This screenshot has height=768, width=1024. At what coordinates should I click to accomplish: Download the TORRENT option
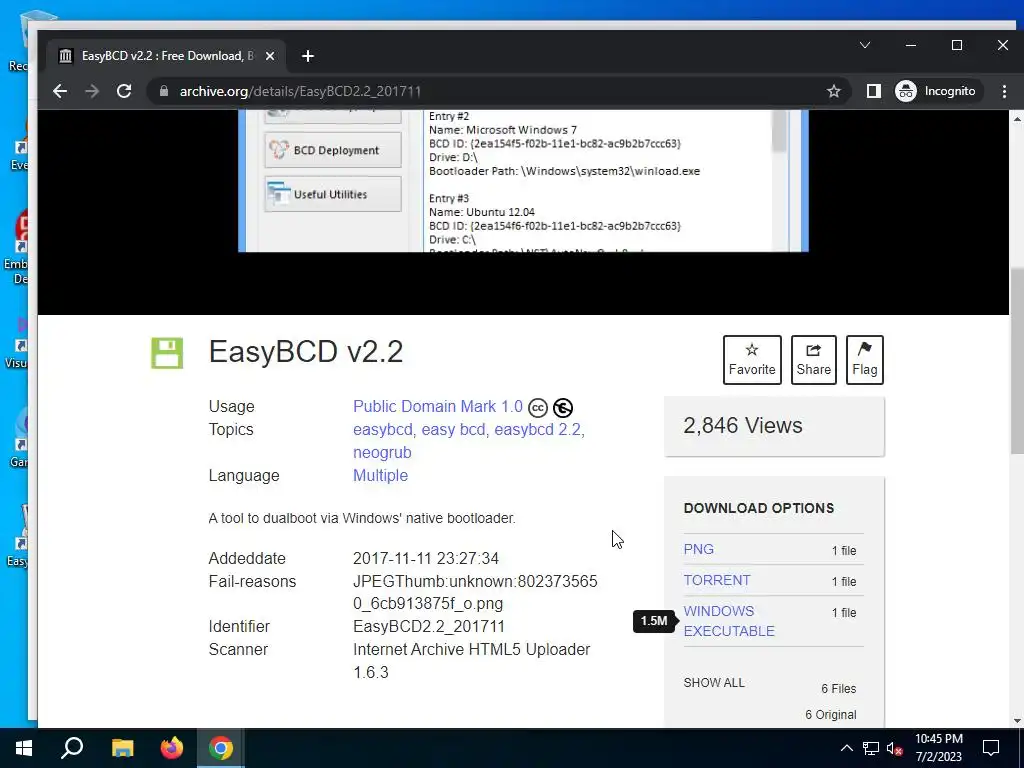716,580
